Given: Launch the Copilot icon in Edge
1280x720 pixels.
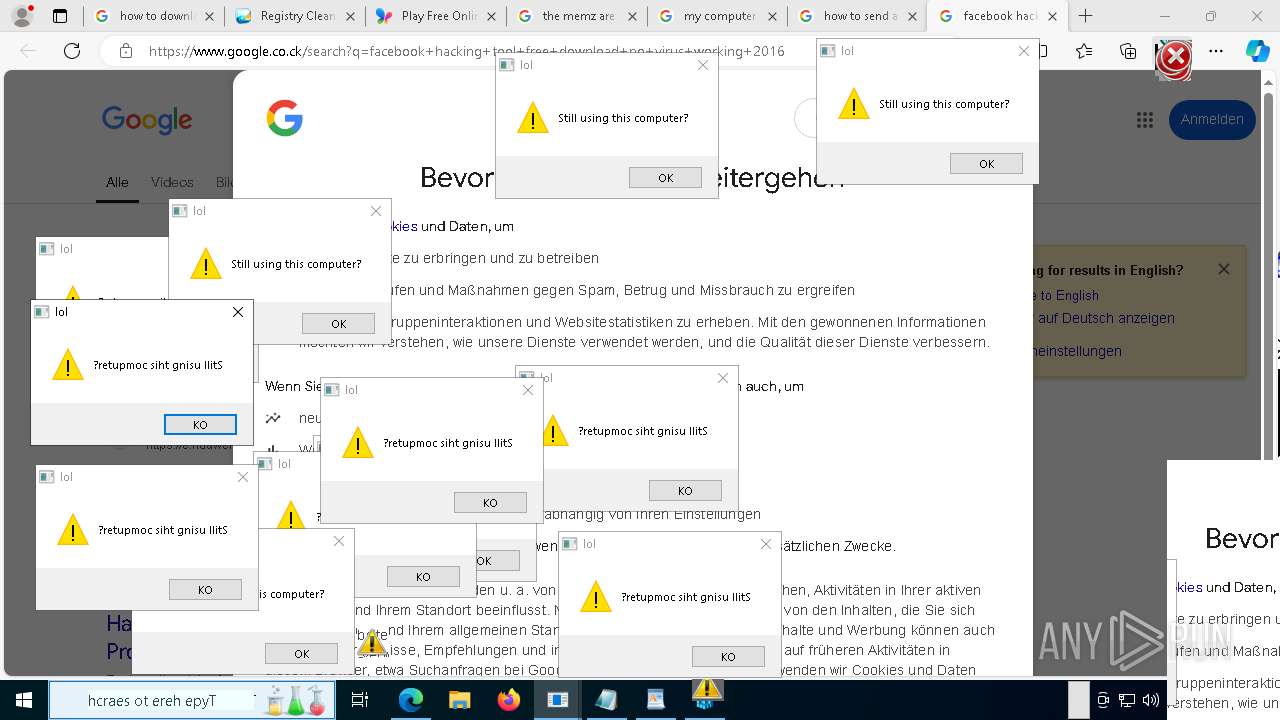Looking at the screenshot, I should pyautogui.click(x=1257, y=51).
